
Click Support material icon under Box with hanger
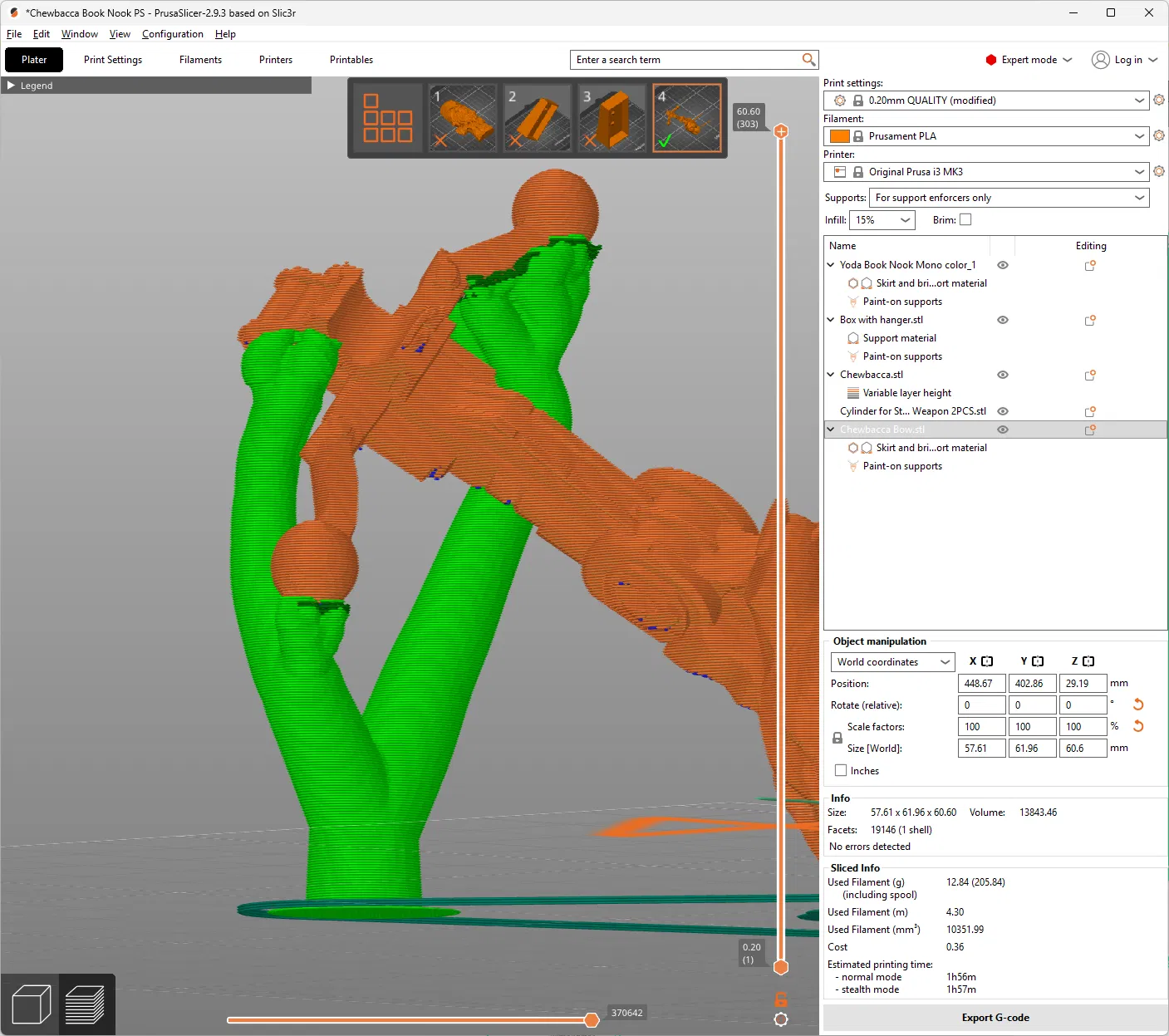click(853, 338)
